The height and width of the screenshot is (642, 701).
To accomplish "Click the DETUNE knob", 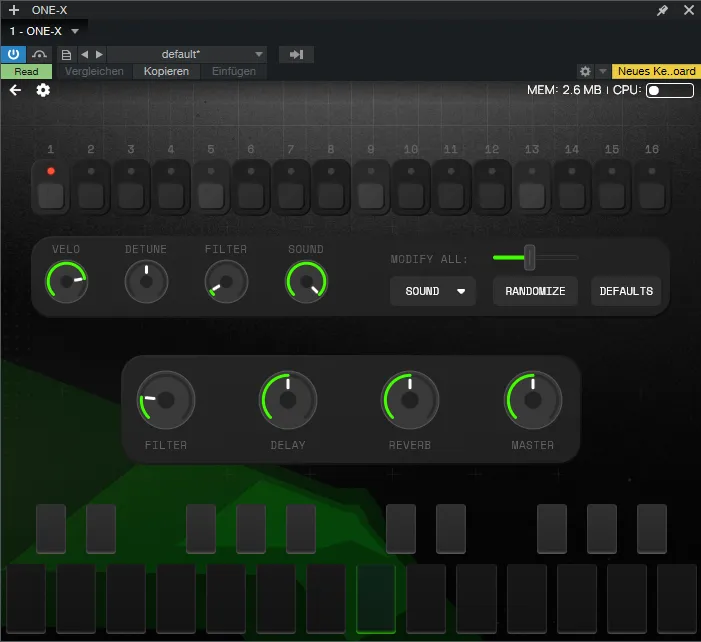I will [x=146, y=282].
